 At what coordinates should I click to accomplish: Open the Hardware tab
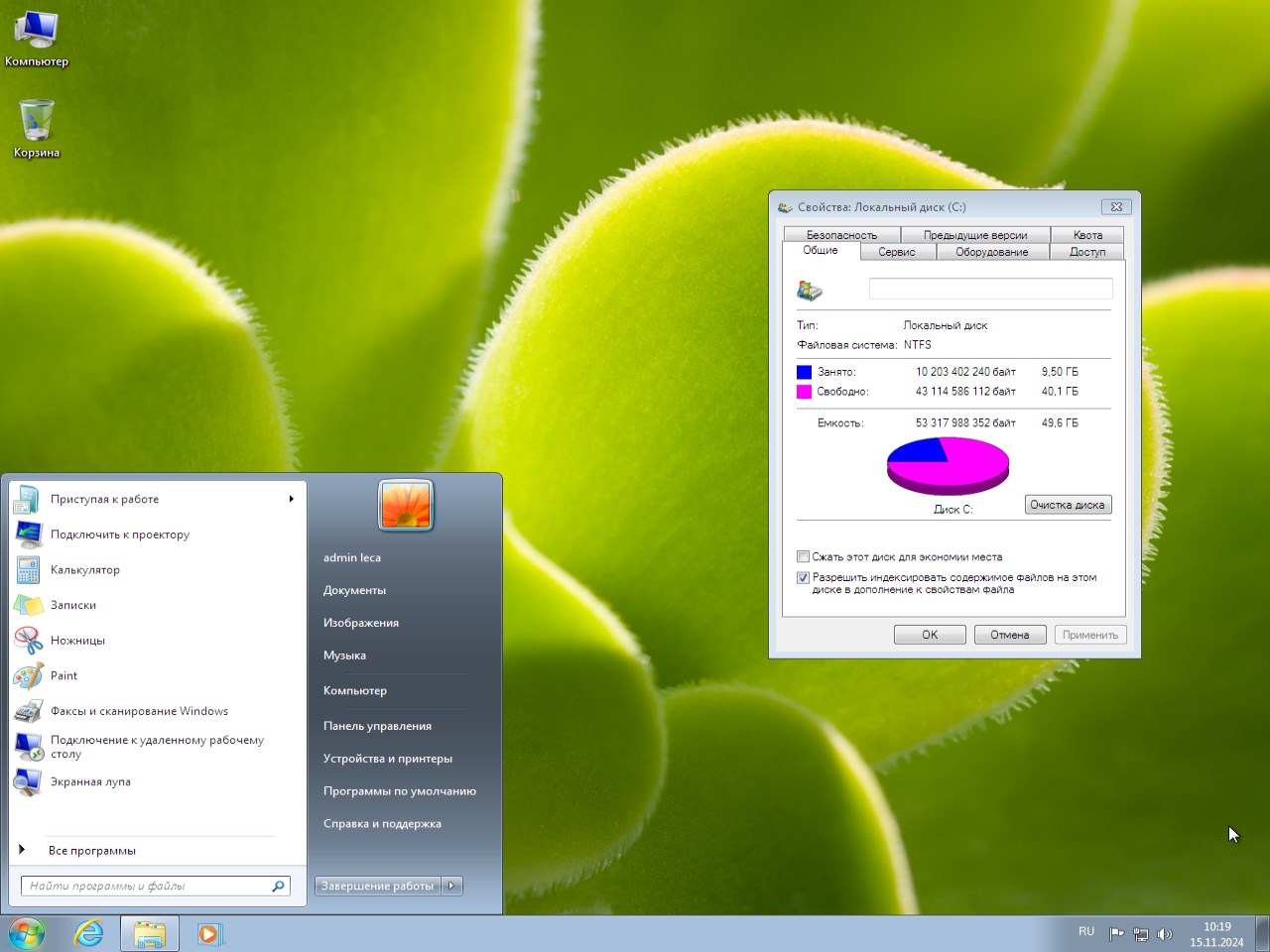click(x=992, y=252)
